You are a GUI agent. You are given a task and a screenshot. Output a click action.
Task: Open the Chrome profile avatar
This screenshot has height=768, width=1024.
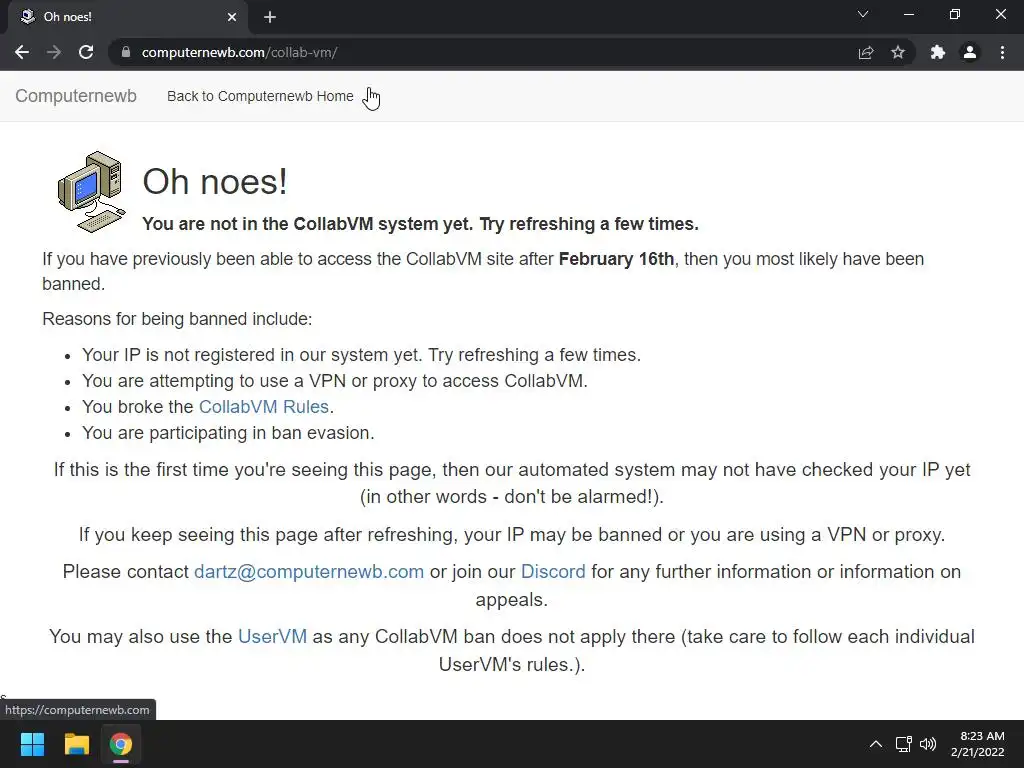pyautogui.click(x=970, y=52)
